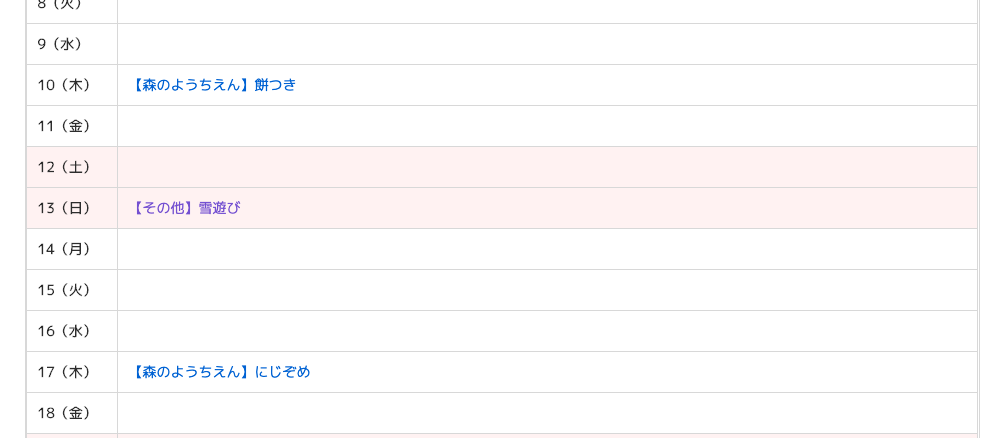Screen dimensions: 997x438
Task: Click the empty event cell for 18（金）
Action: pos(547,413)
